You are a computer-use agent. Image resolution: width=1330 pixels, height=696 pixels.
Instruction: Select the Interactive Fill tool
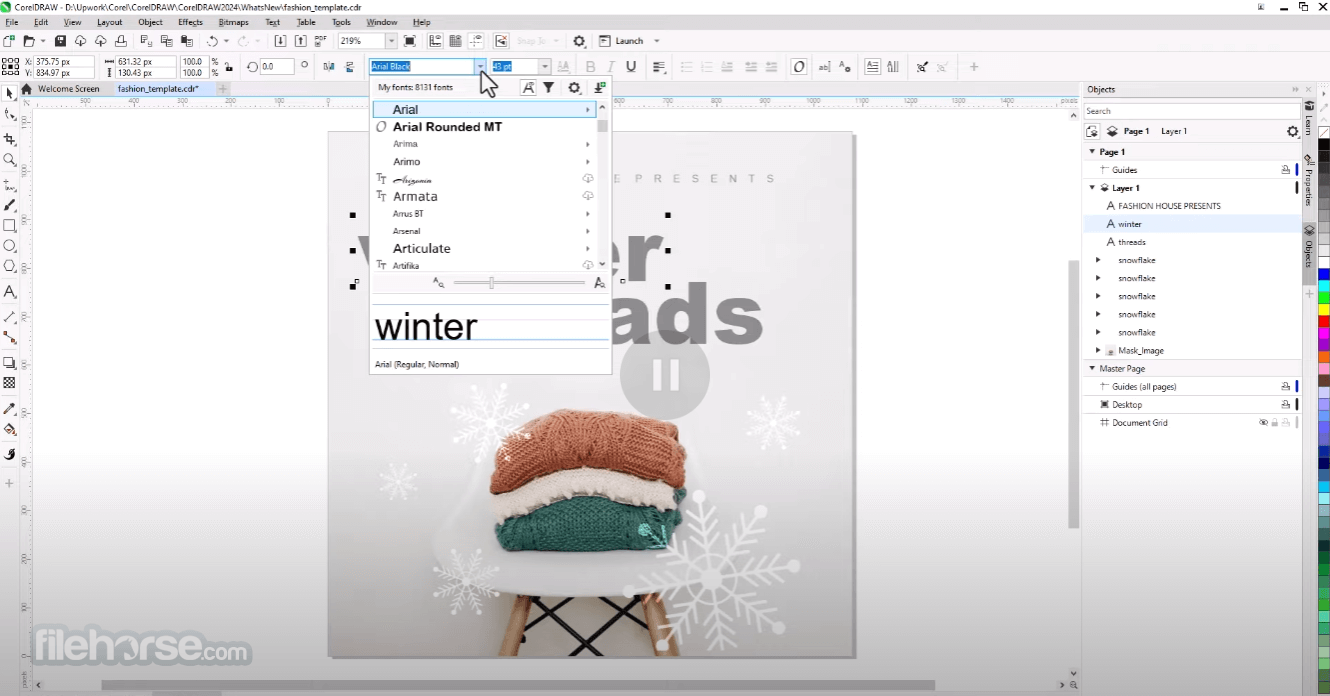pyautogui.click(x=10, y=430)
